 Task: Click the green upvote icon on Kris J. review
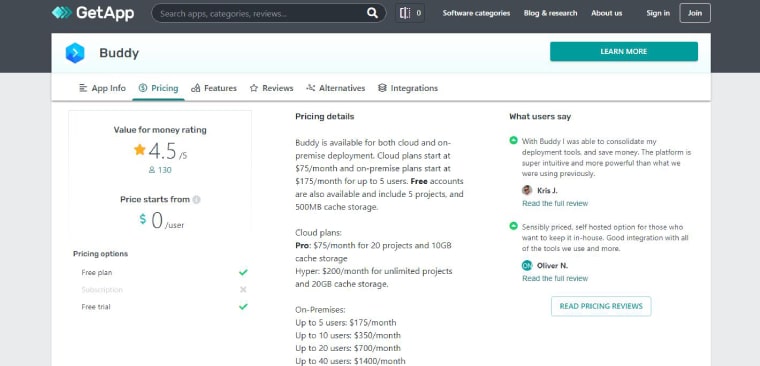[x=513, y=141]
